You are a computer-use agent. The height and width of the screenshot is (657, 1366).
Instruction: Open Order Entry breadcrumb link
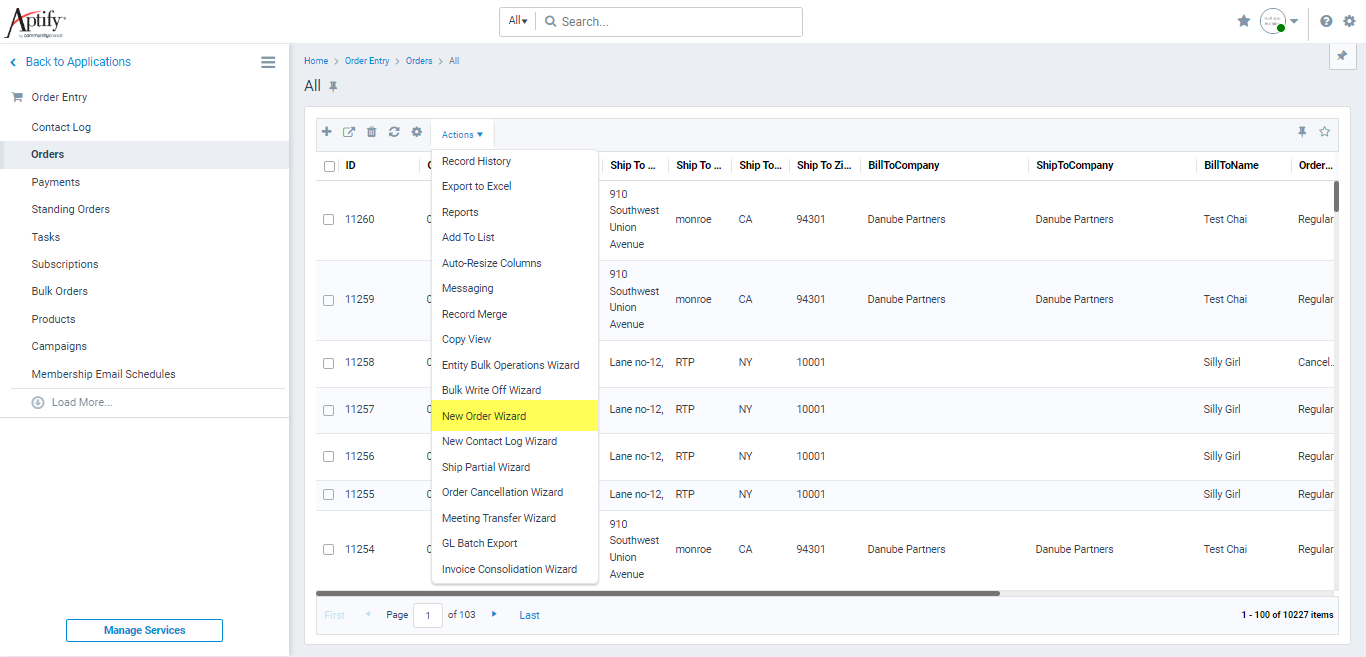click(x=367, y=61)
